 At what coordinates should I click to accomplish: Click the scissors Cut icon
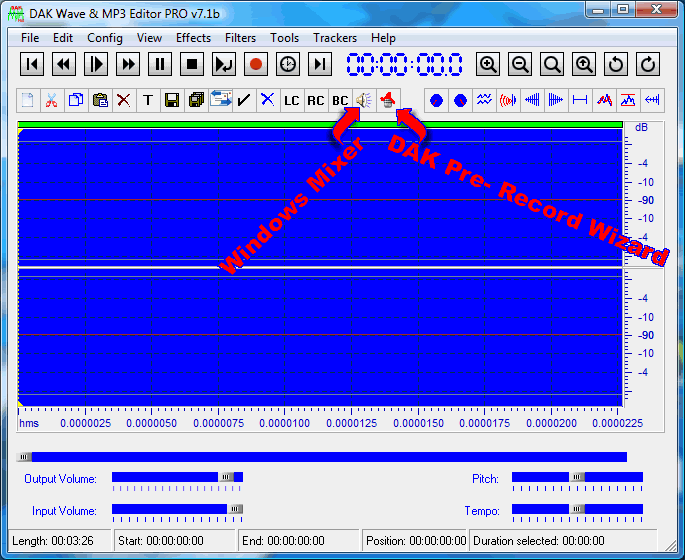(51, 100)
